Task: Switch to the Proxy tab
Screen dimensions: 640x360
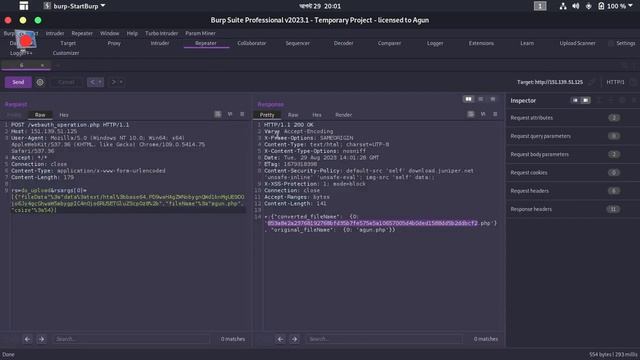Action: pyautogui.click(x=114, y=43)
